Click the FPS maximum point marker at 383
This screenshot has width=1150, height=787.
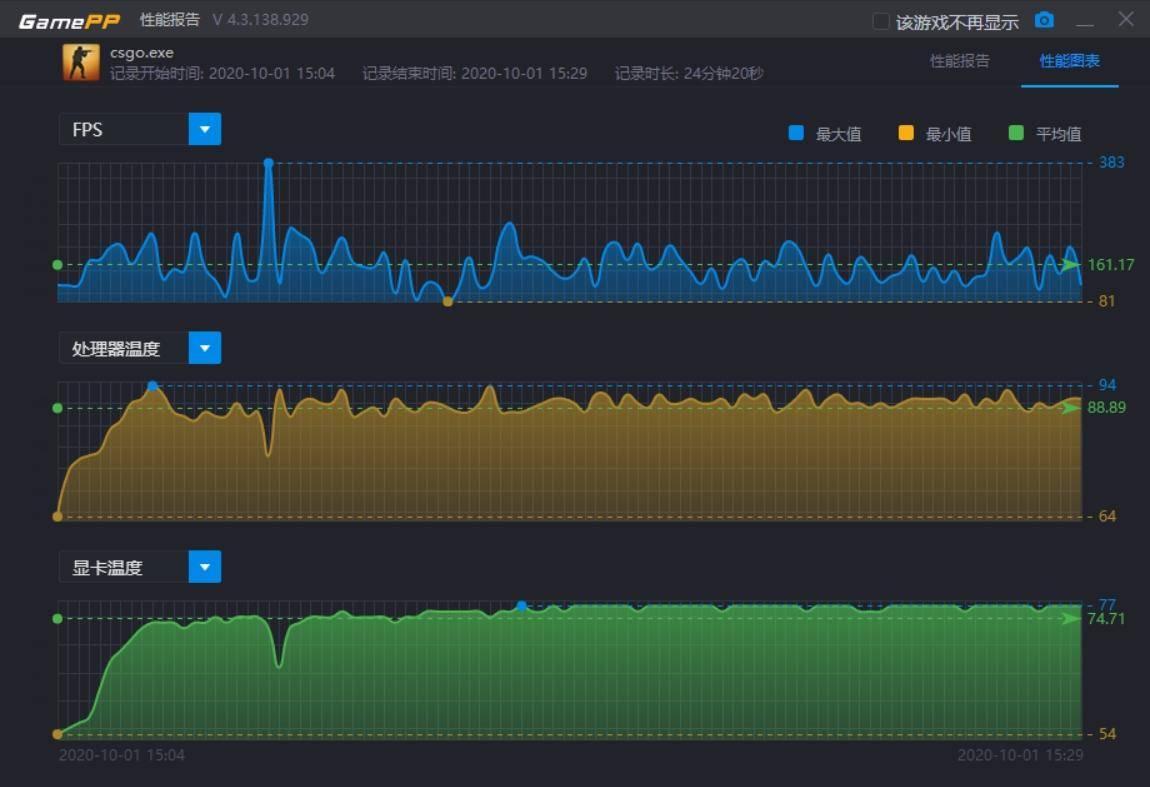(x=268, y=163)
